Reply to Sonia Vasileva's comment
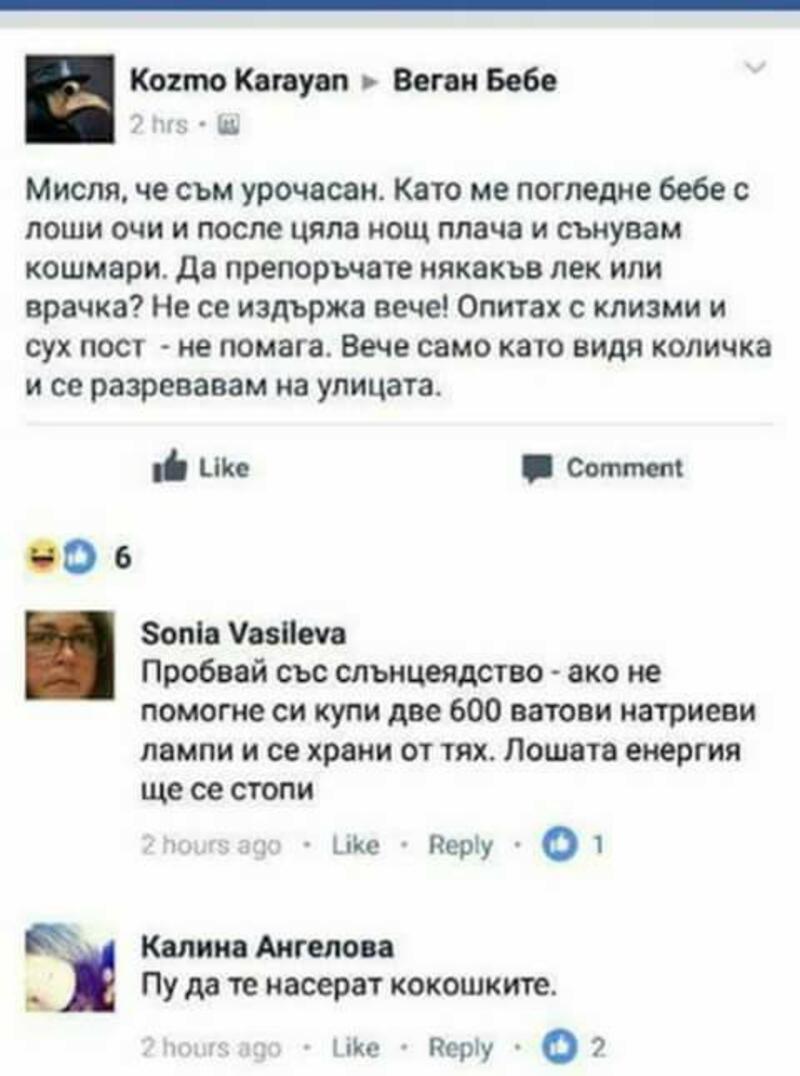The height and width of the screenshot is (1076, 800). click(x=460, y=846)
